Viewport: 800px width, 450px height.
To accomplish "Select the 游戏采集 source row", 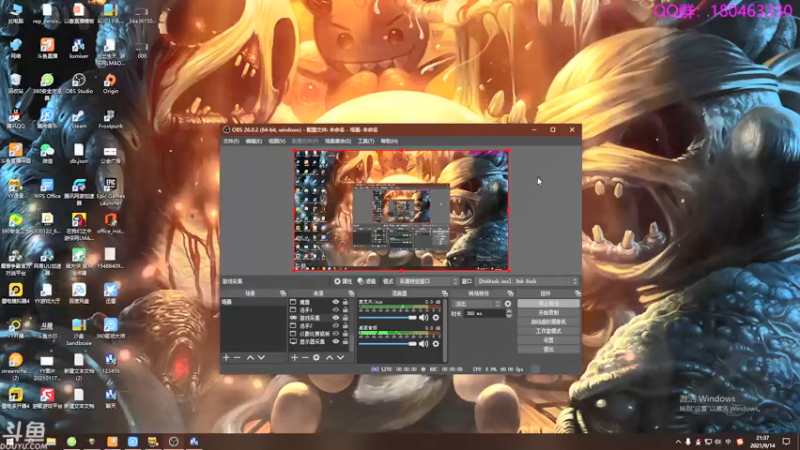I will 319,317.
